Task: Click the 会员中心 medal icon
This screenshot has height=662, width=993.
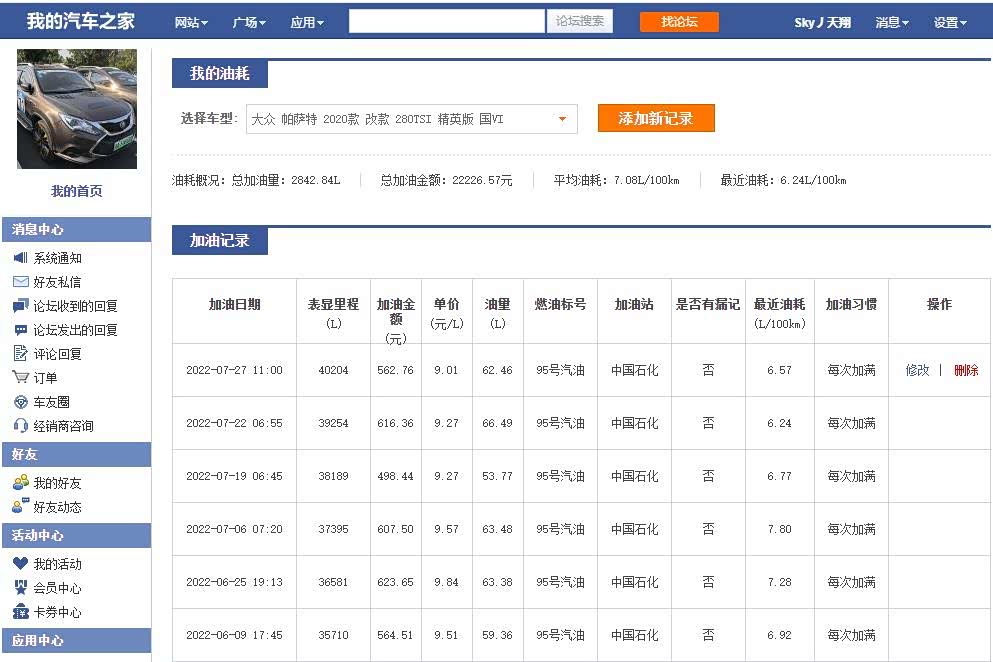Action: pyautogui.click(x=20, y=588)
